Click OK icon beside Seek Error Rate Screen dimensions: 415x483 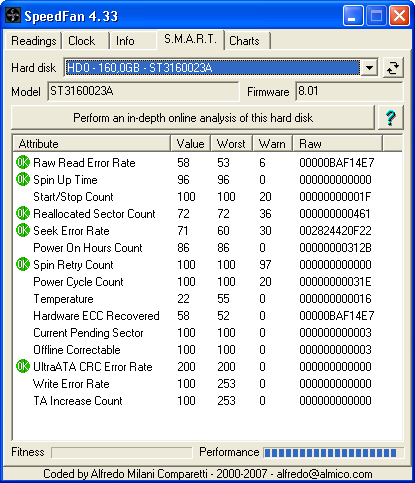23,230
